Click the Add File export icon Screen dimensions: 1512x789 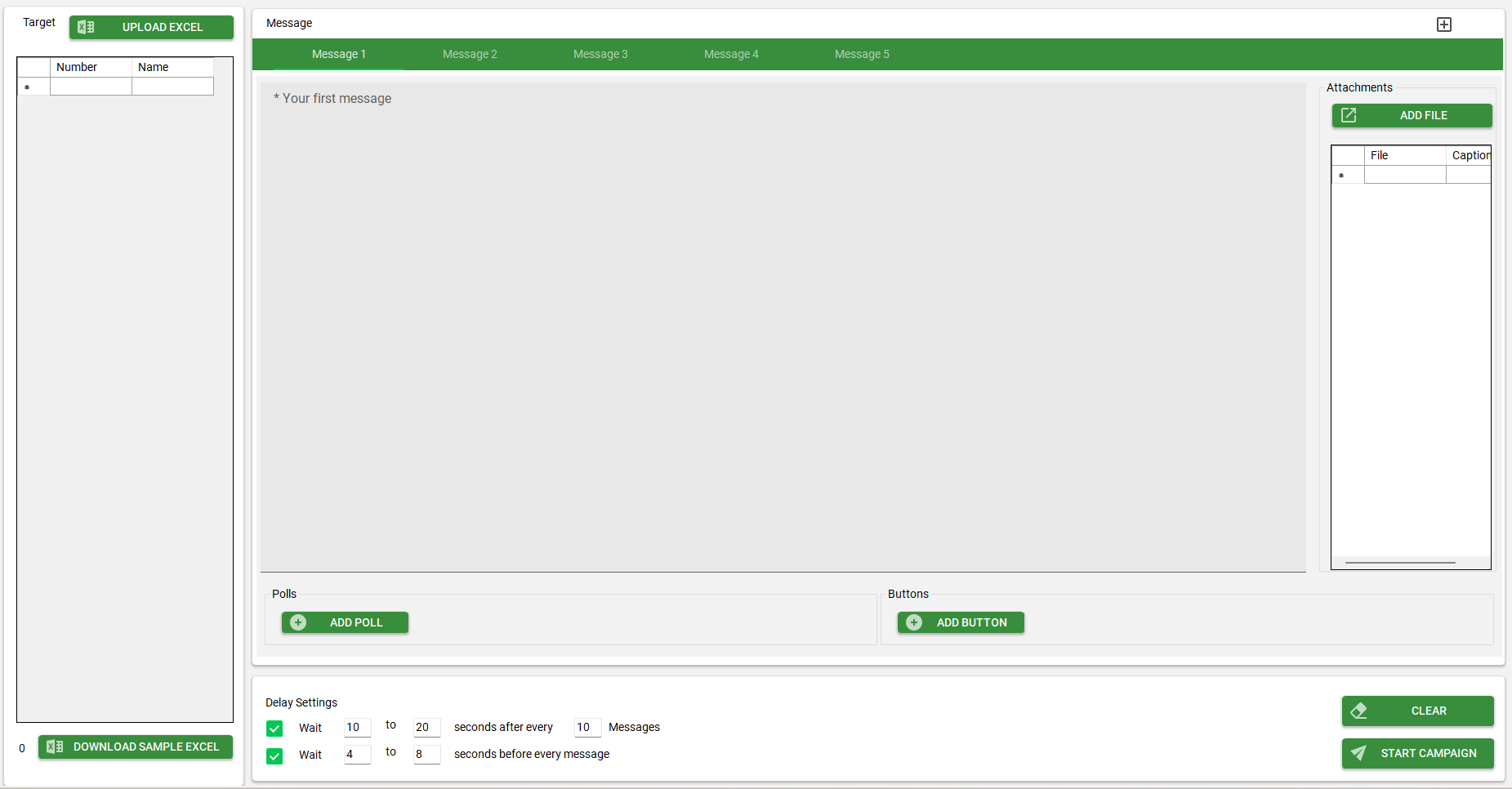click(1349, 115)
